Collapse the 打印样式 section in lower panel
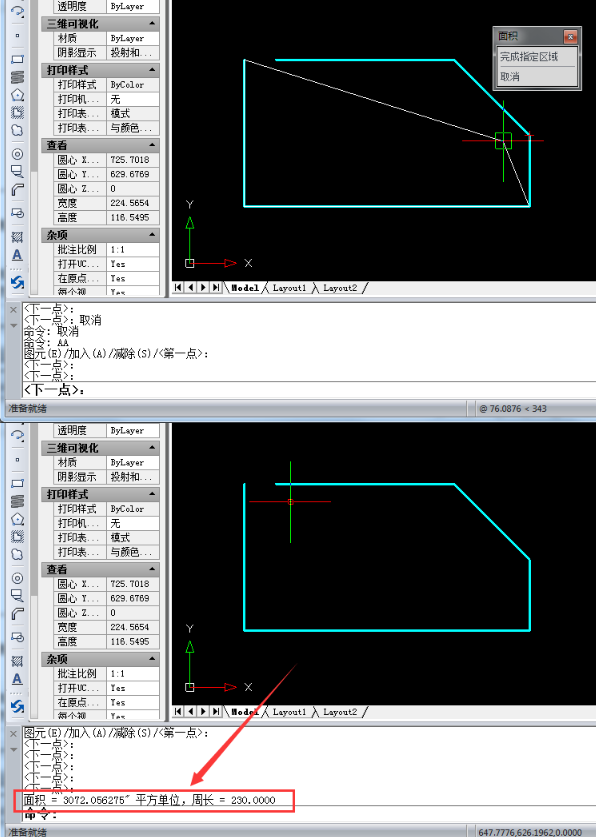 click(x=152, y=494)
